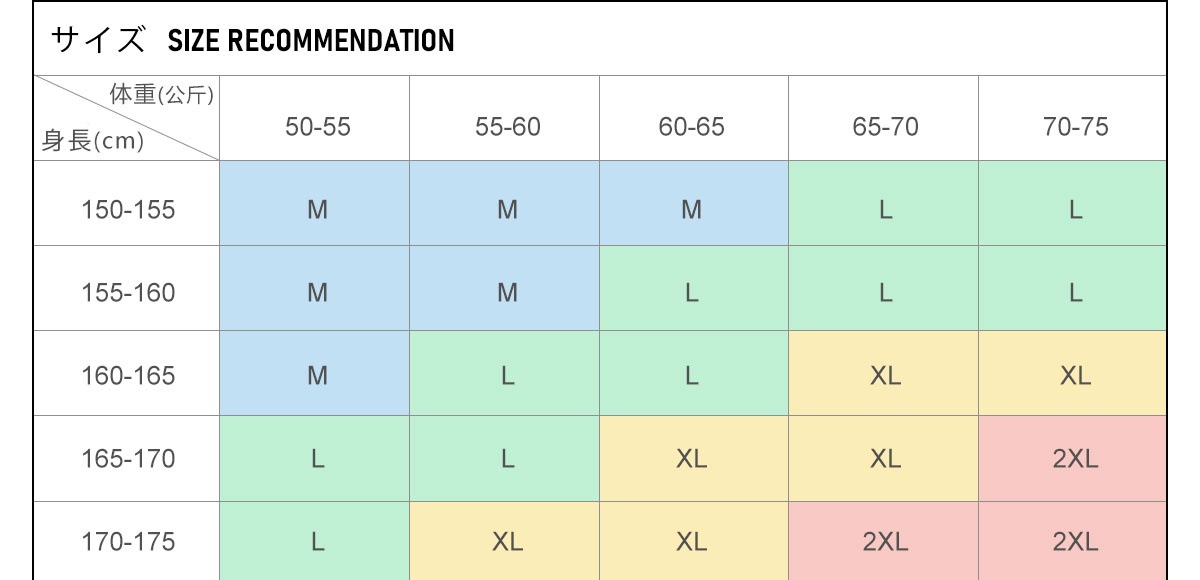Click the 体重/身長 diagonal header cell
1200x580 pixels.
pos(127,118)
